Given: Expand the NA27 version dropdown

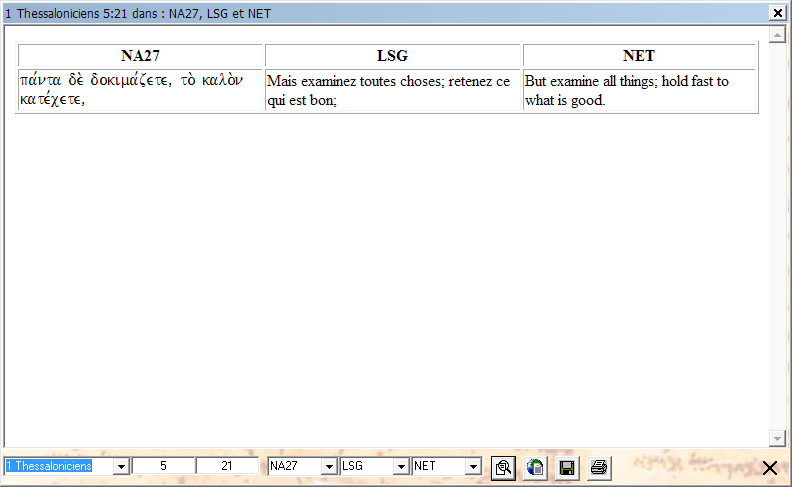Looking at the screenshot, I should pos(329,466).
